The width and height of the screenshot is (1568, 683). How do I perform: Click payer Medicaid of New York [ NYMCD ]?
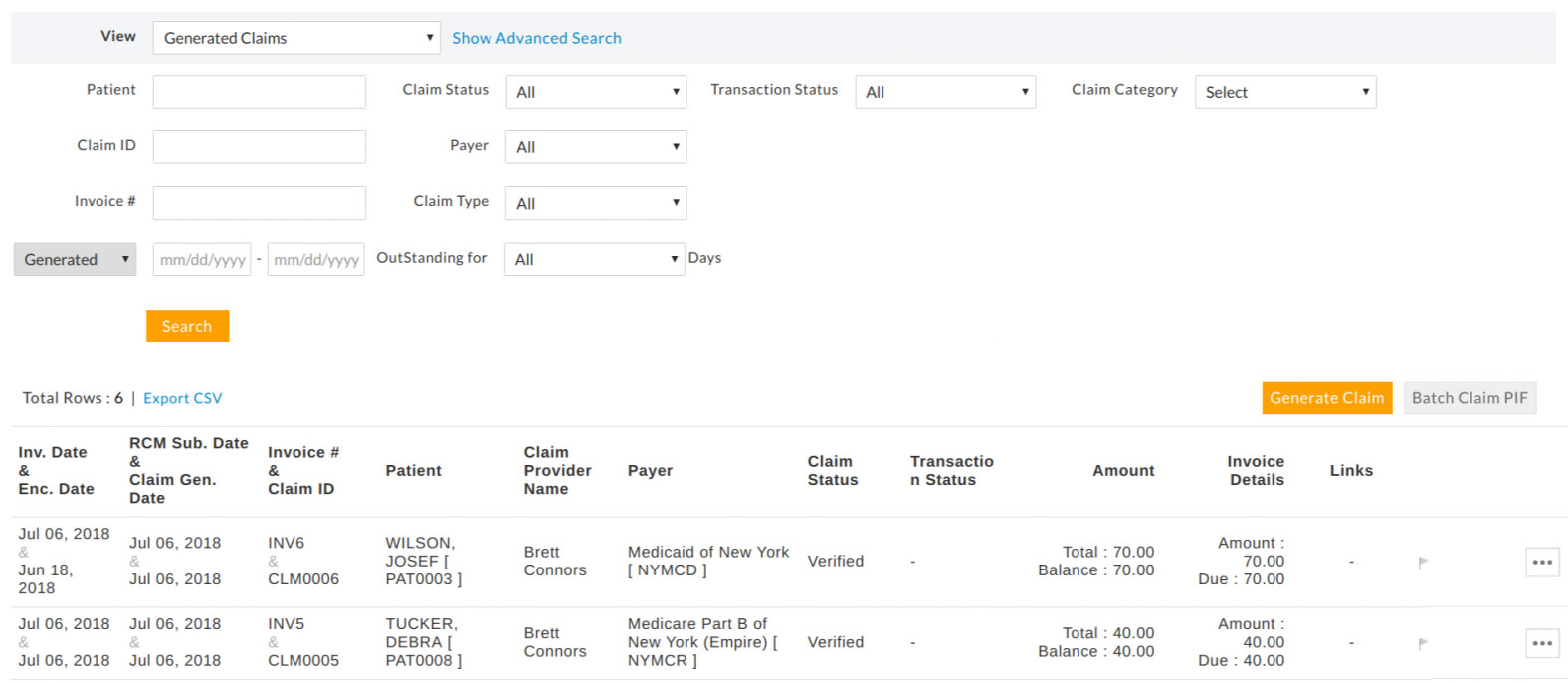708,561
